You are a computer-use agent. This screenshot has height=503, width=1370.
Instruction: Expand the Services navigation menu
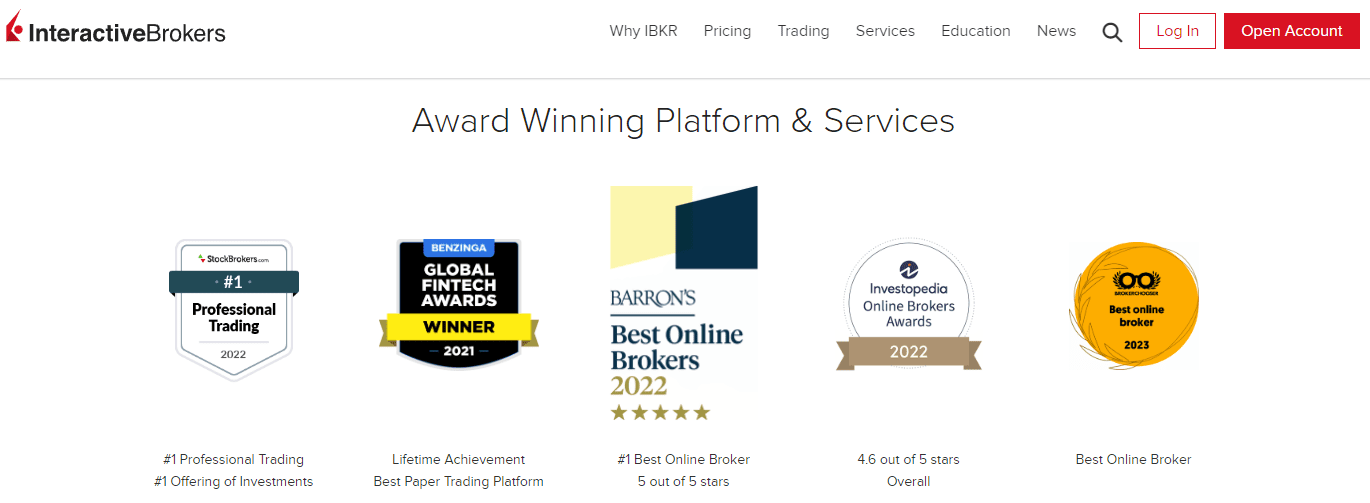885,31
